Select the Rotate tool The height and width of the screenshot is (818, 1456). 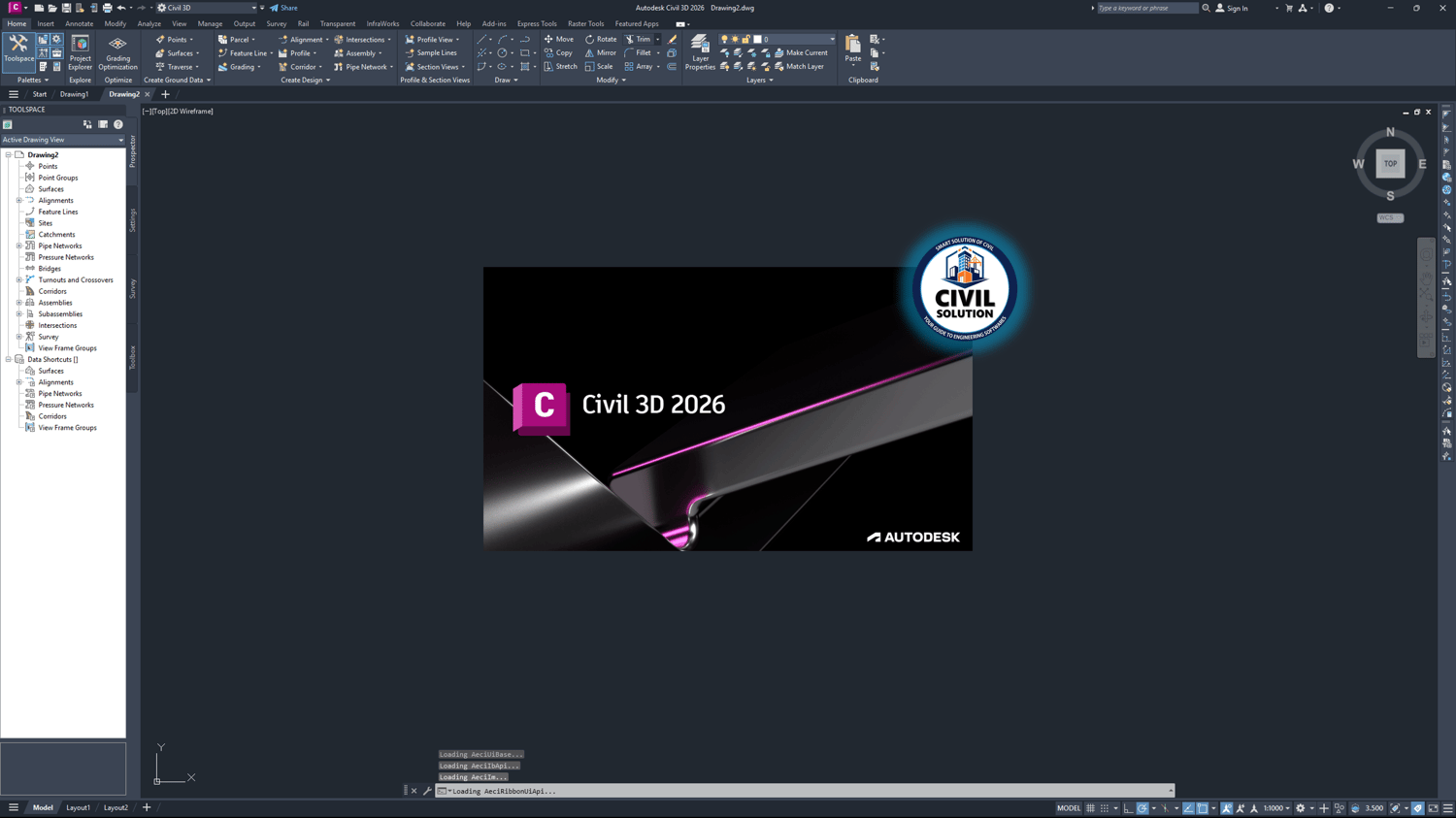pyautogui.click(x=601, y=40)
